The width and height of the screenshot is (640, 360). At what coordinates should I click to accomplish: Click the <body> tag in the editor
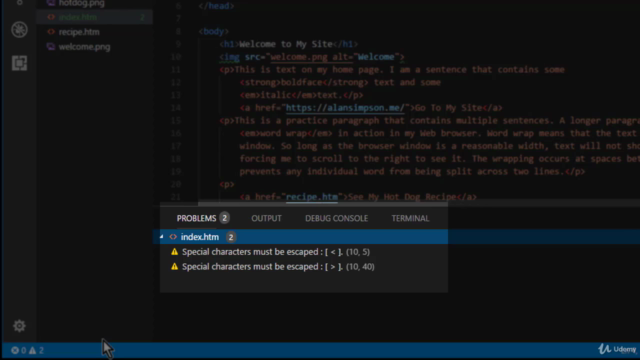(213, 31)
